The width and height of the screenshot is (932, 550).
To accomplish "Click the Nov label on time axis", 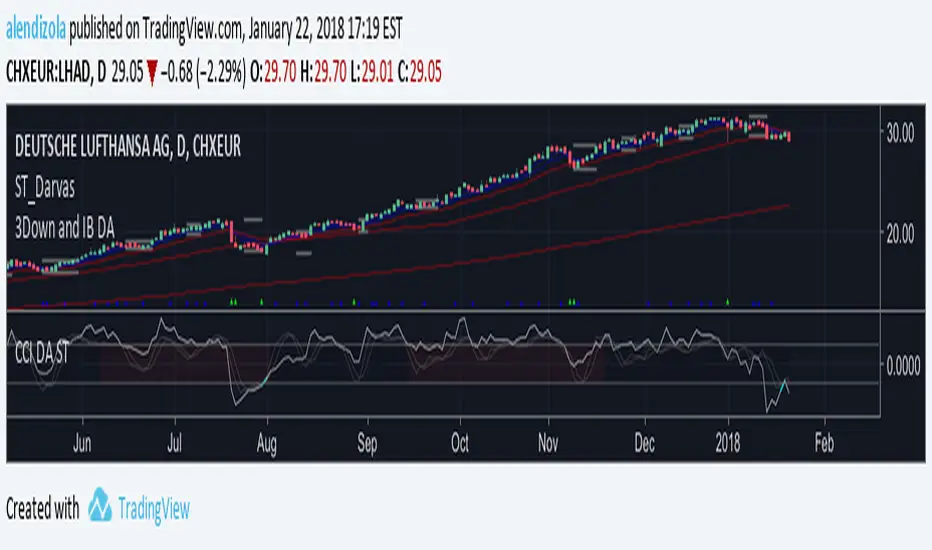I will (547, 443).
